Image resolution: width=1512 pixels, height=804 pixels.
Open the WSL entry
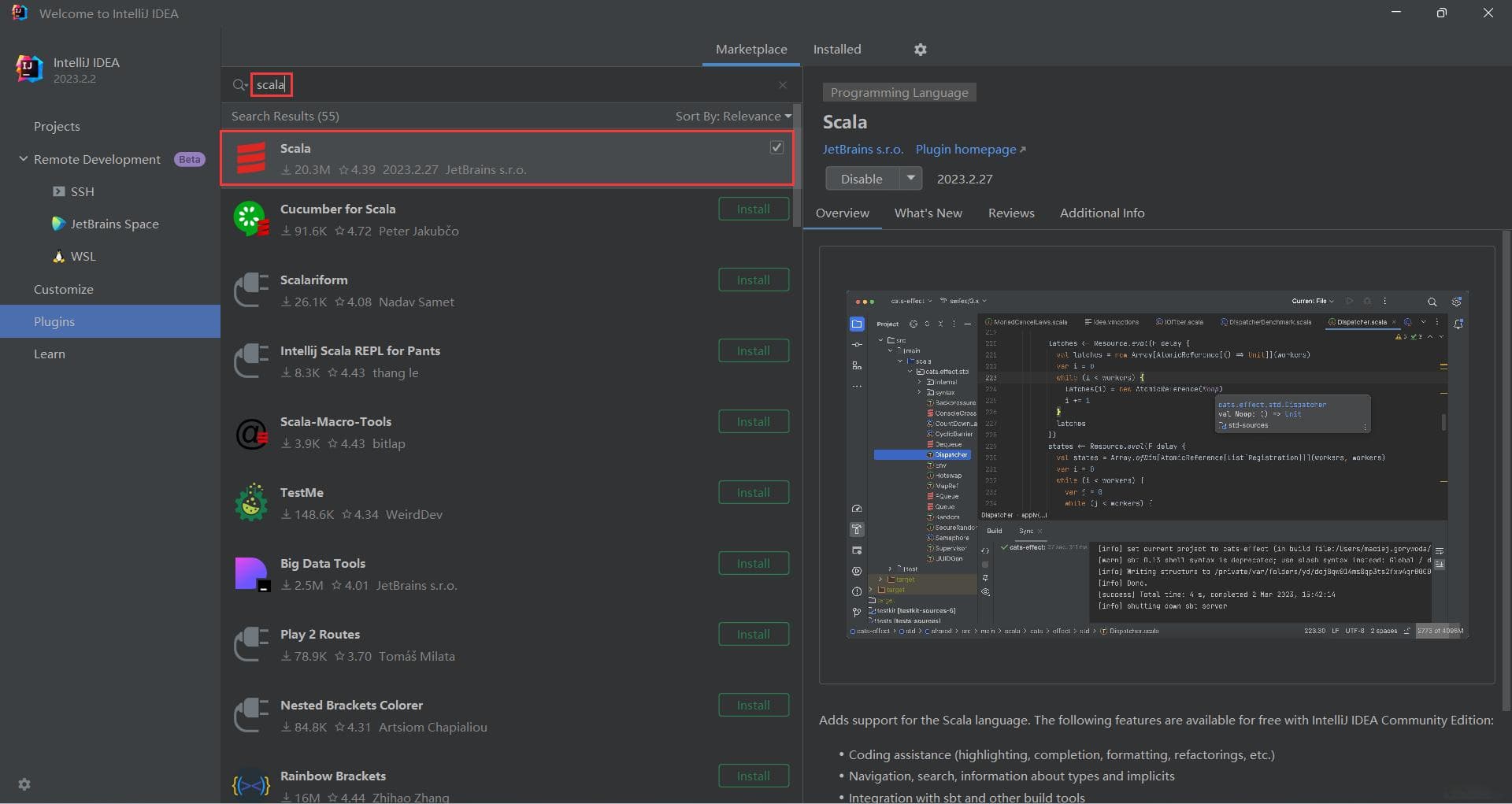[75, 256]
